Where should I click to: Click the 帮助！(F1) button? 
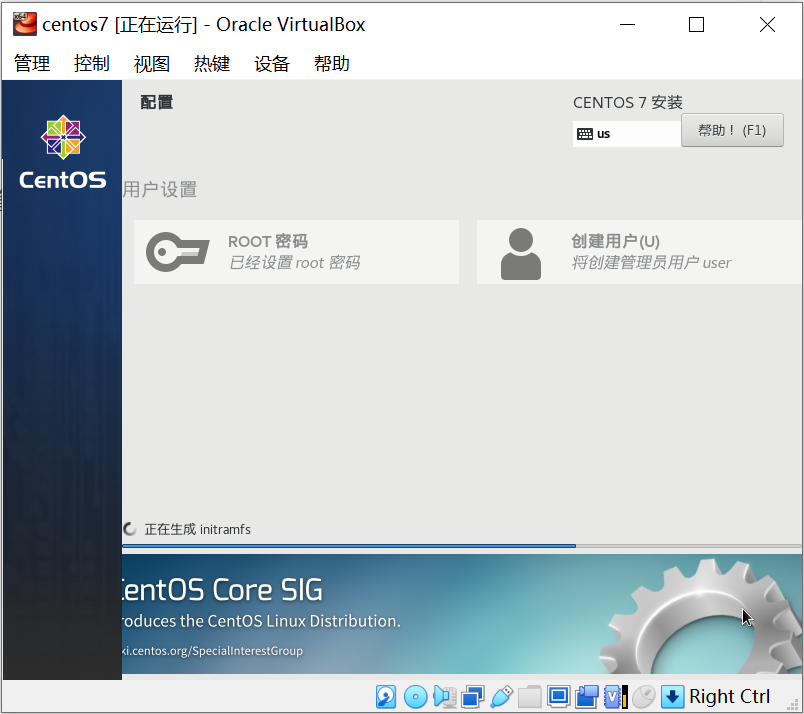[732, 130]
